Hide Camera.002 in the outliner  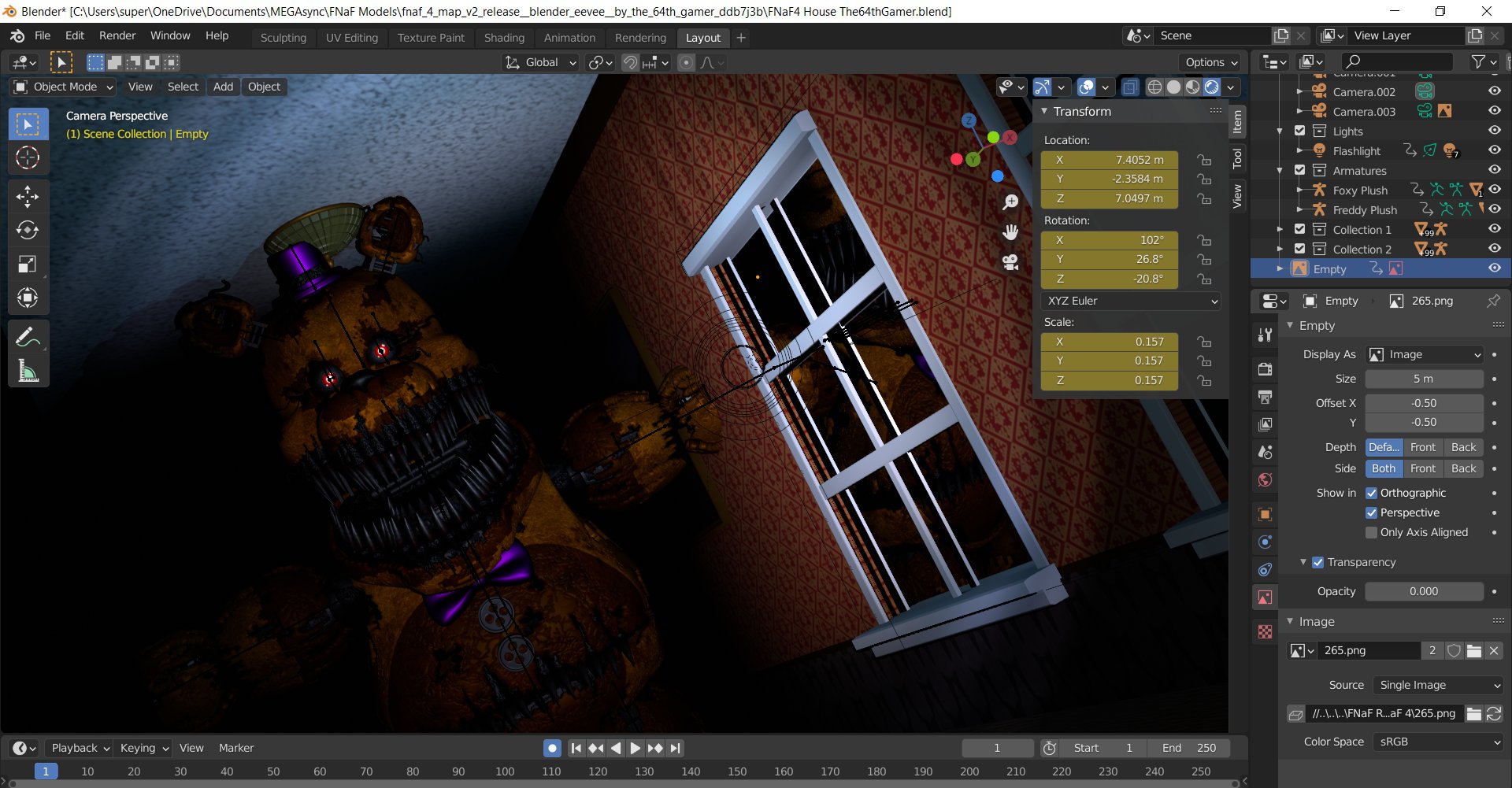point(1494,91)
